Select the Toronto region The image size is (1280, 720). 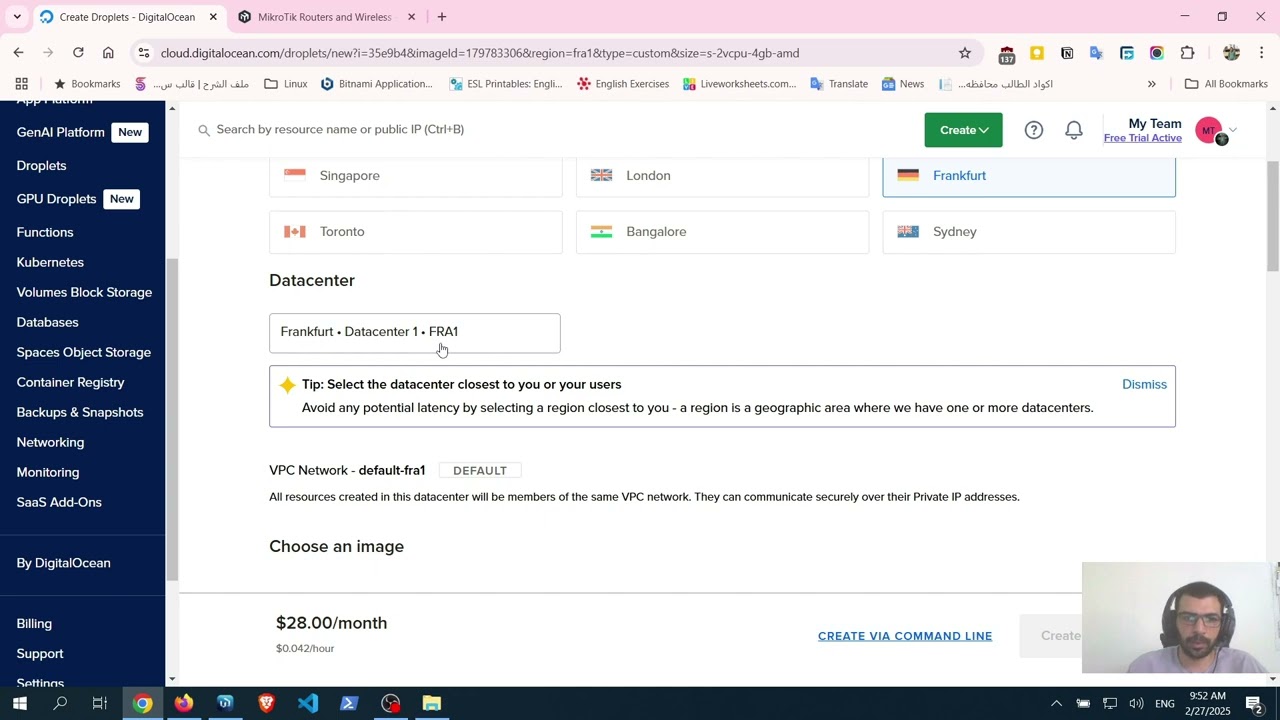pyautogui.click(x=415, y=232)
